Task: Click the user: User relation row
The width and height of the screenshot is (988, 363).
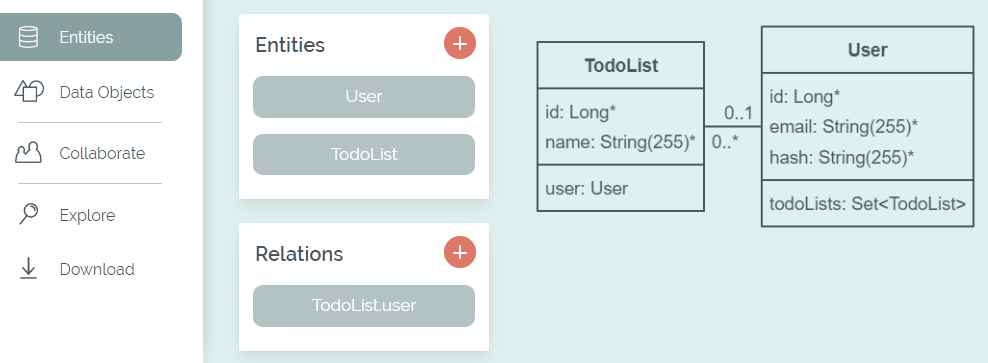Action: [587, 188]
